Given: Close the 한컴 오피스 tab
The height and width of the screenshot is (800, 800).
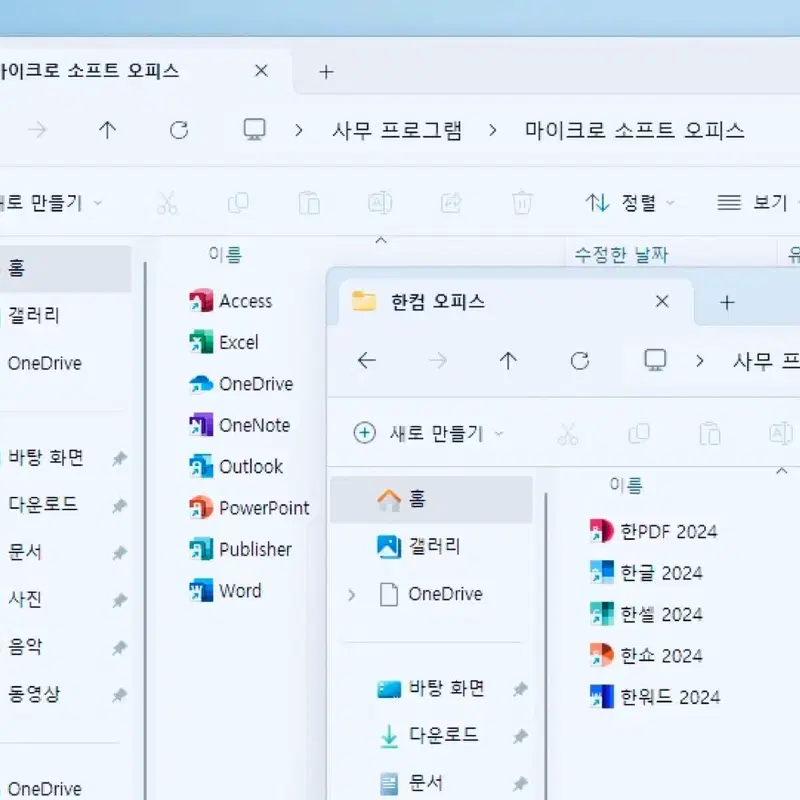Looking at the screenshot, I should pos(662,302).
